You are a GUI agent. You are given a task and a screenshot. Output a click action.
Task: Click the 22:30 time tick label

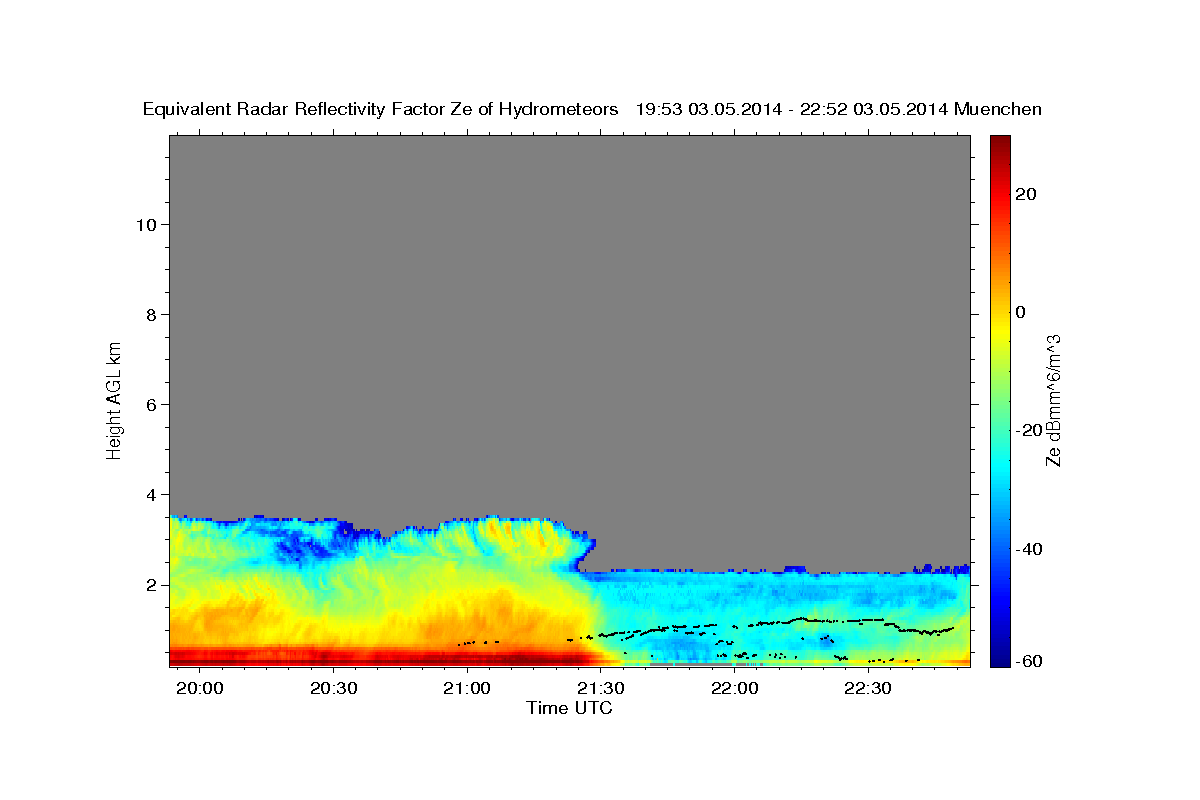point(868,688)
